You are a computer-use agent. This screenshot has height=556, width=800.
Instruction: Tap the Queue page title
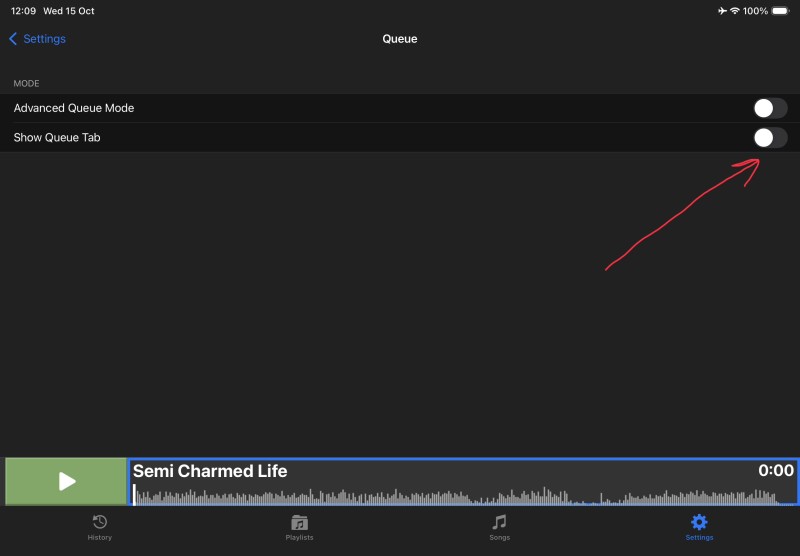400,39
